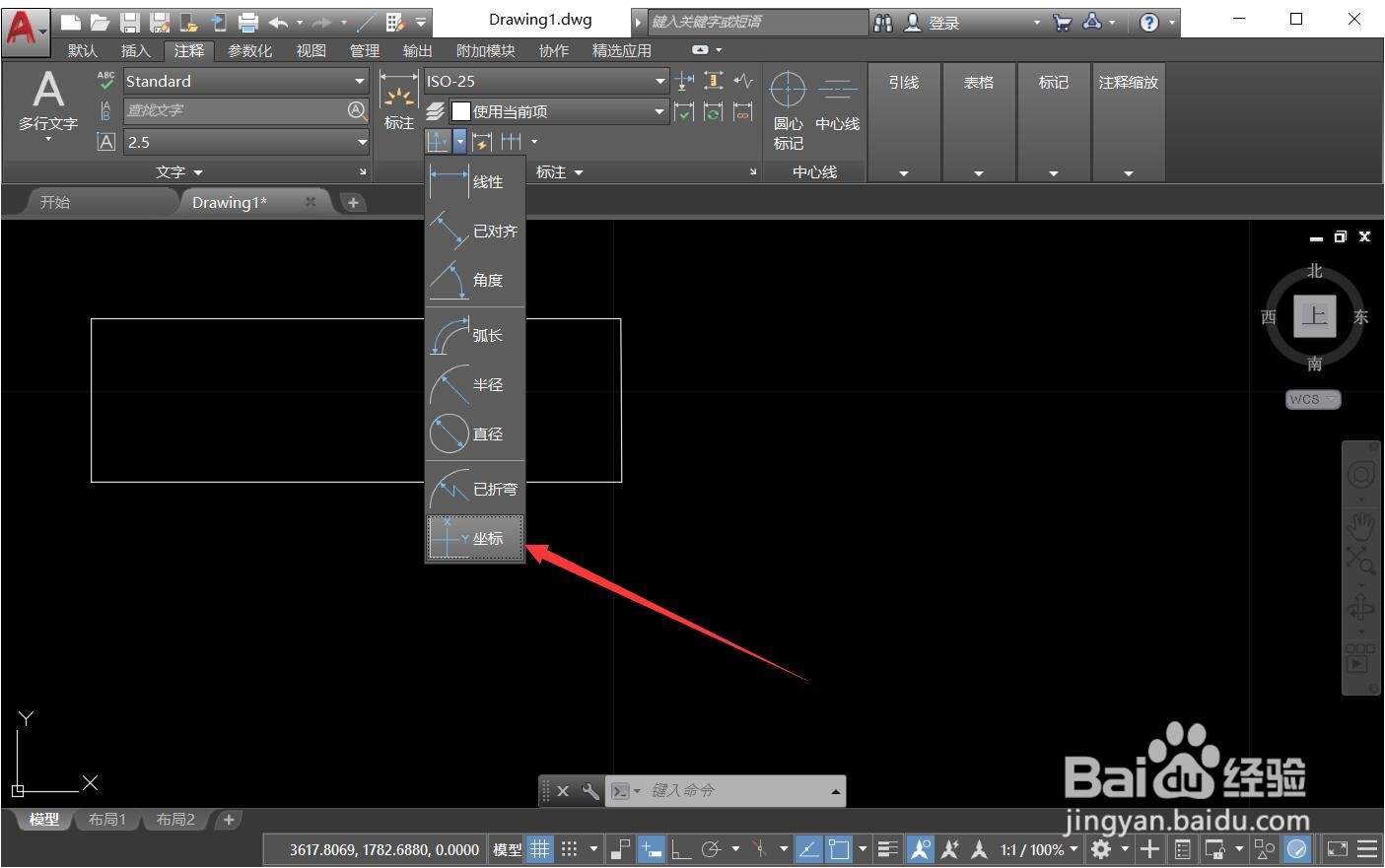Click the quick dimension icon with lightning bolt
This screenshot has height=868, width=1385.
coord(482,142)
